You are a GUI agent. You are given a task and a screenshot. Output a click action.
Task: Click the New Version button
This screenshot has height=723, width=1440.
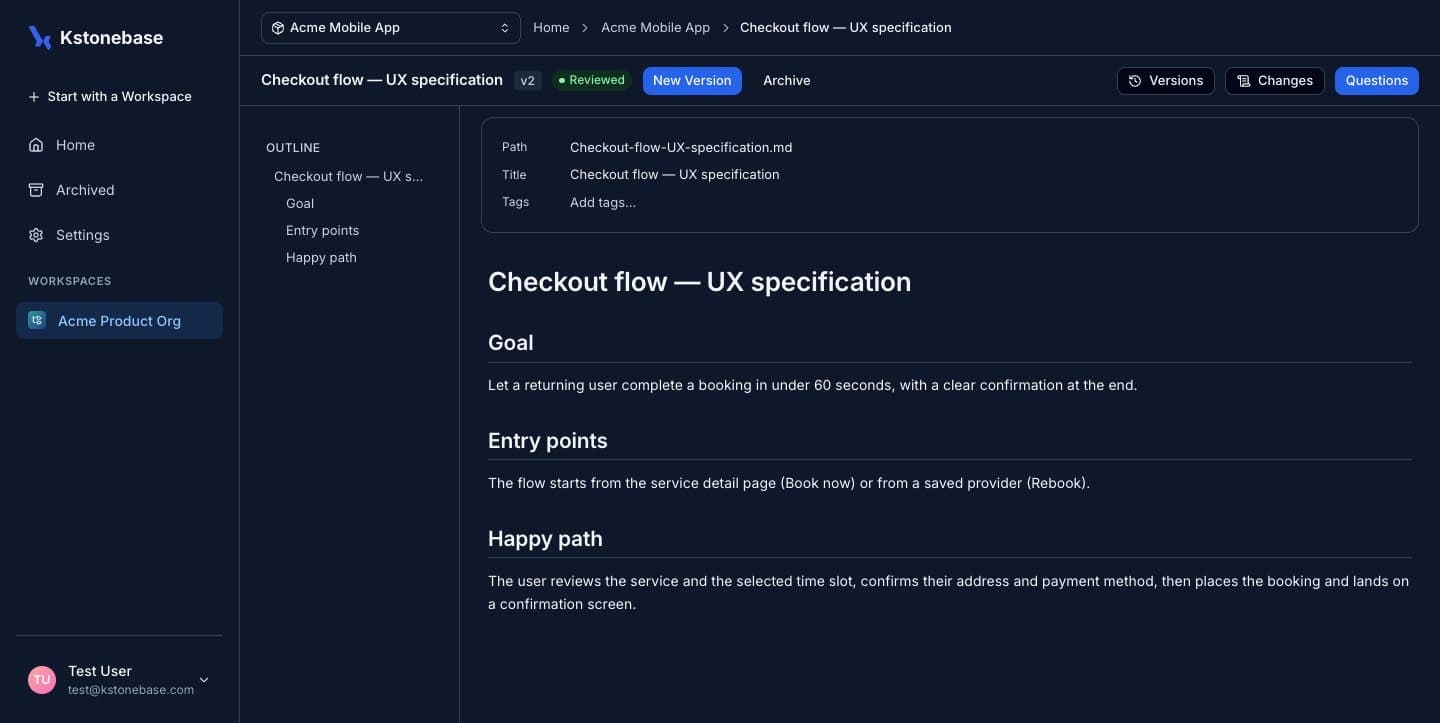(692, 81)
